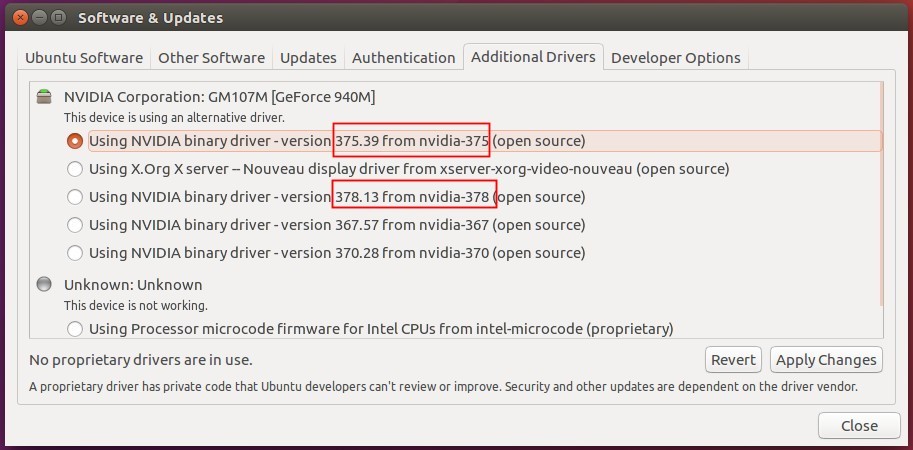This screenshot has width=913, height=450.
Task: Select NVIDIA driver version 370.28
Action: (75, 253)
